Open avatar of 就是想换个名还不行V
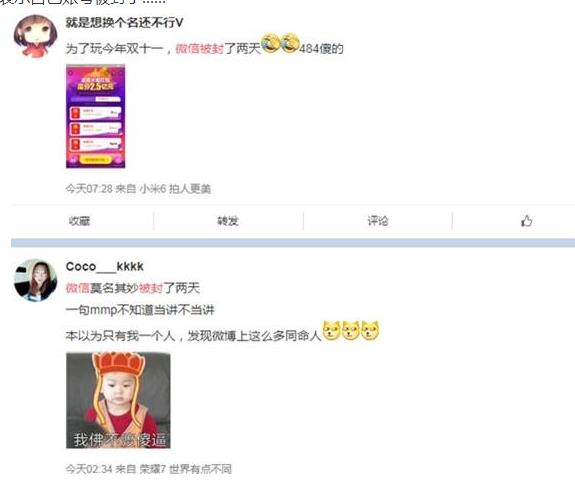 [35, 36]
